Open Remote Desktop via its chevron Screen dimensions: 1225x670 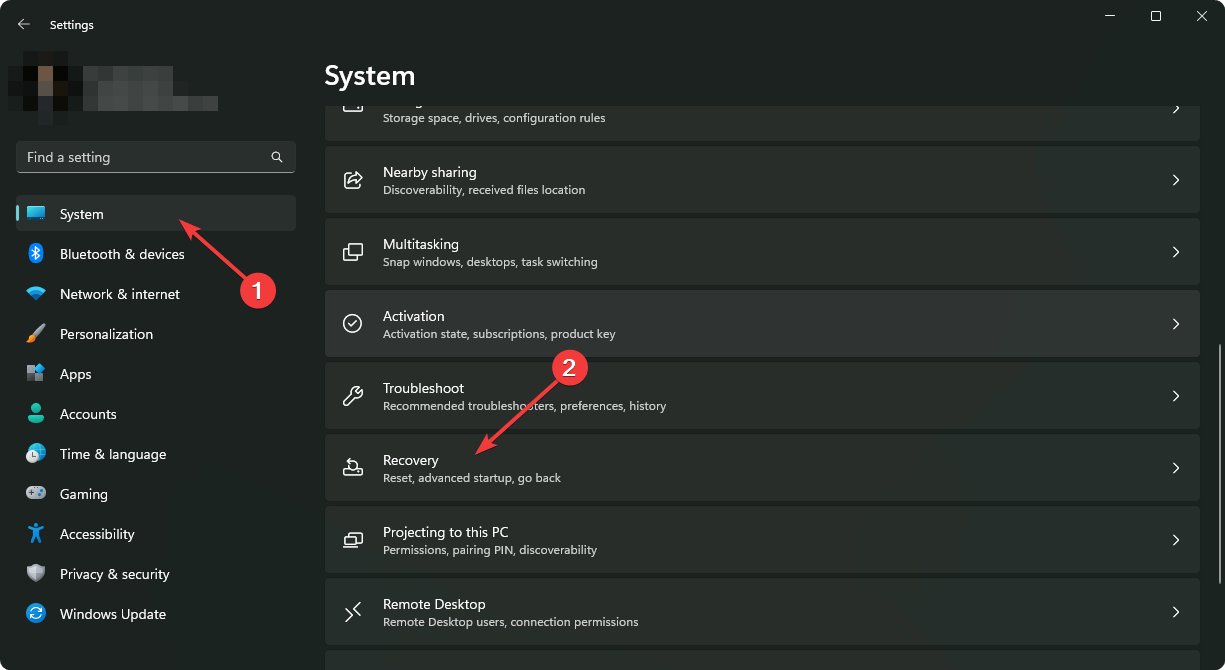(x=1176, y=612)
